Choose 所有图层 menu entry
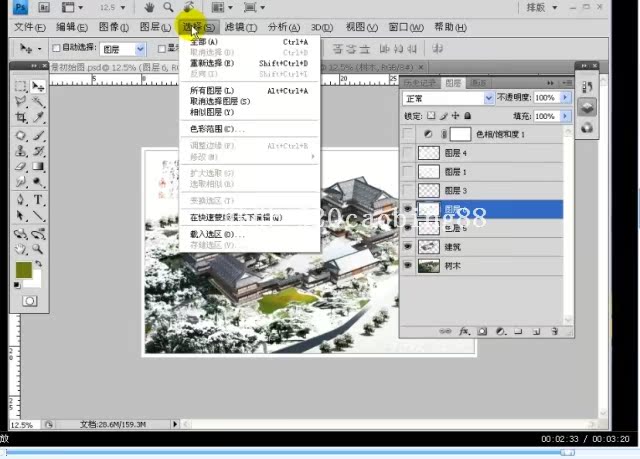The height and width of the screenshot is (459, 640). point(249,91)
